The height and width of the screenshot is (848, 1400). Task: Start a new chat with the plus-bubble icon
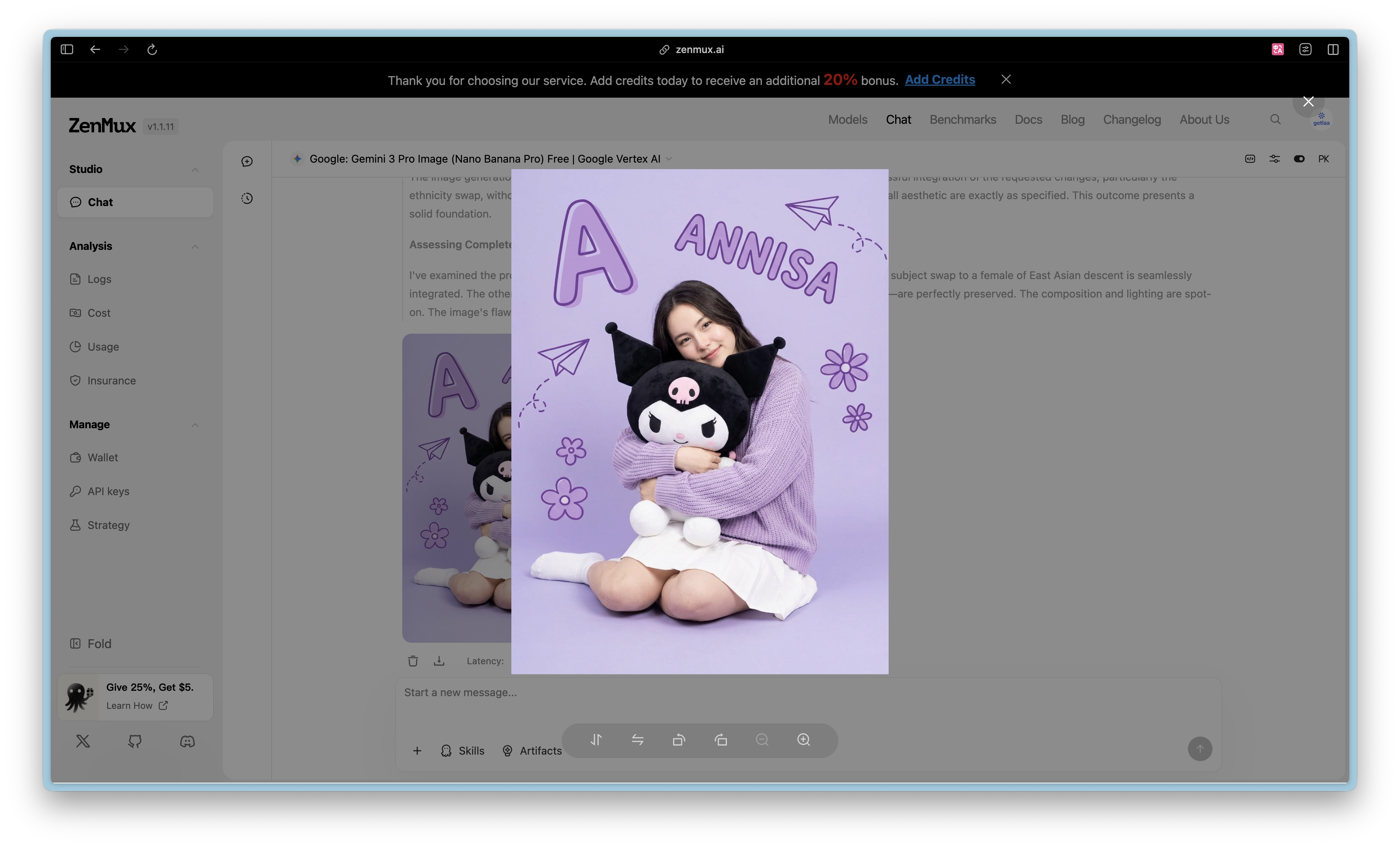[247, 161]
